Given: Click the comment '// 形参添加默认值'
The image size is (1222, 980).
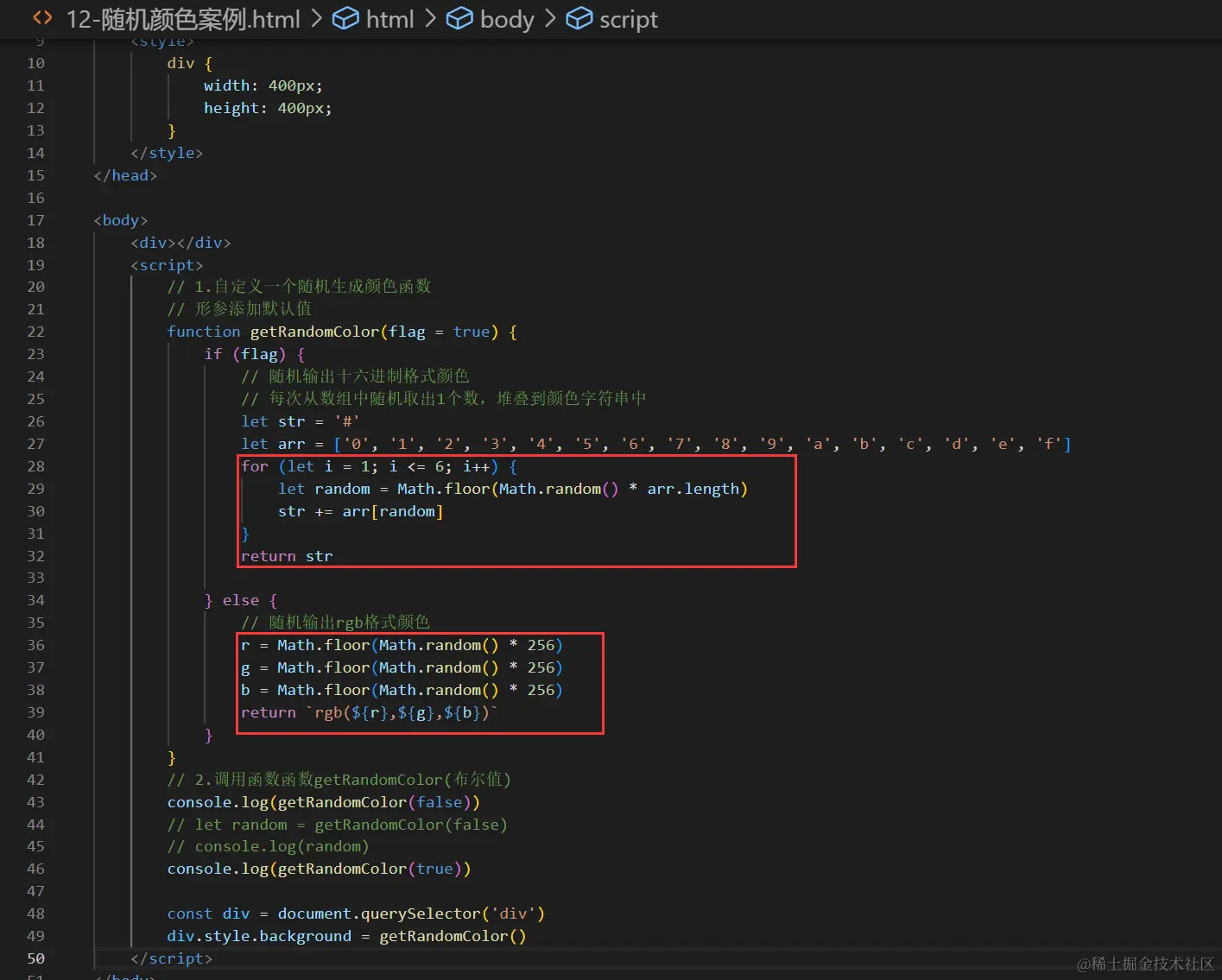Looking at the screenshot, I should click(x=239, y=309).
